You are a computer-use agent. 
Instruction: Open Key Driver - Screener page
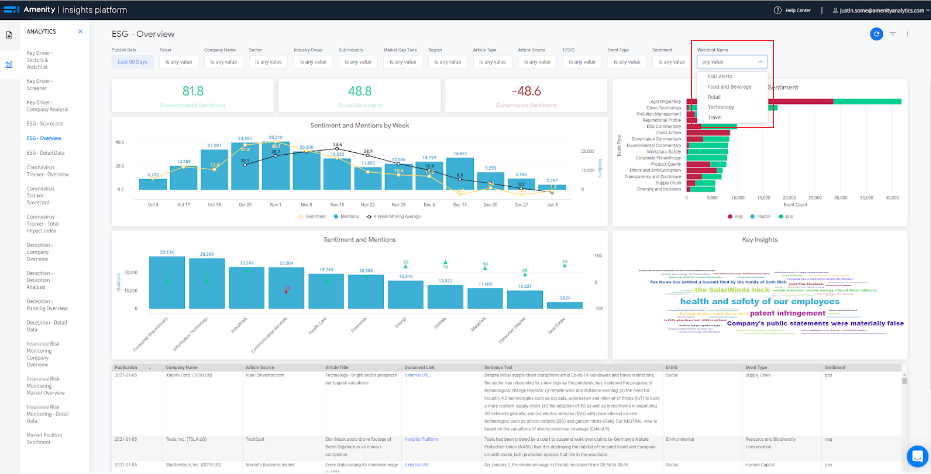40,84
